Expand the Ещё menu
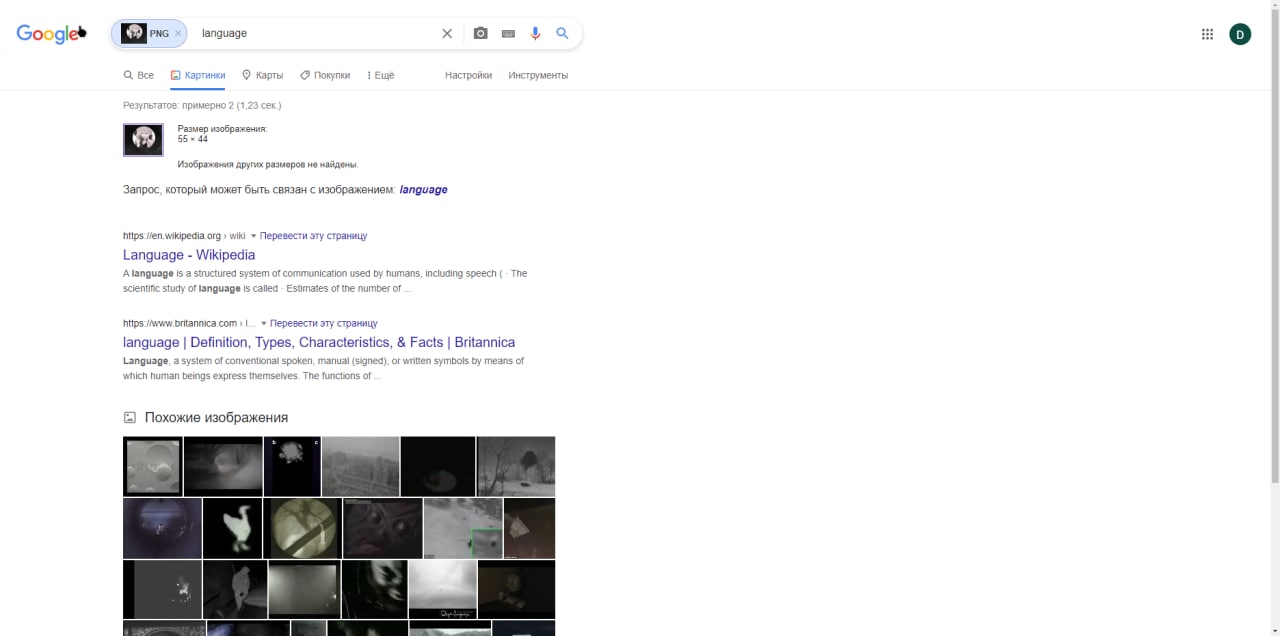Viewport: 1280px width, 636px height. point(381,75)
